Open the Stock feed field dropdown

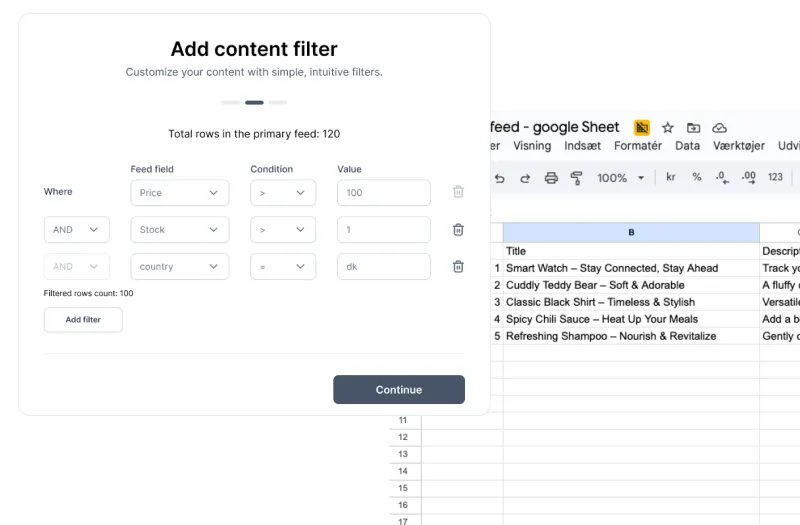pos(180,230)
